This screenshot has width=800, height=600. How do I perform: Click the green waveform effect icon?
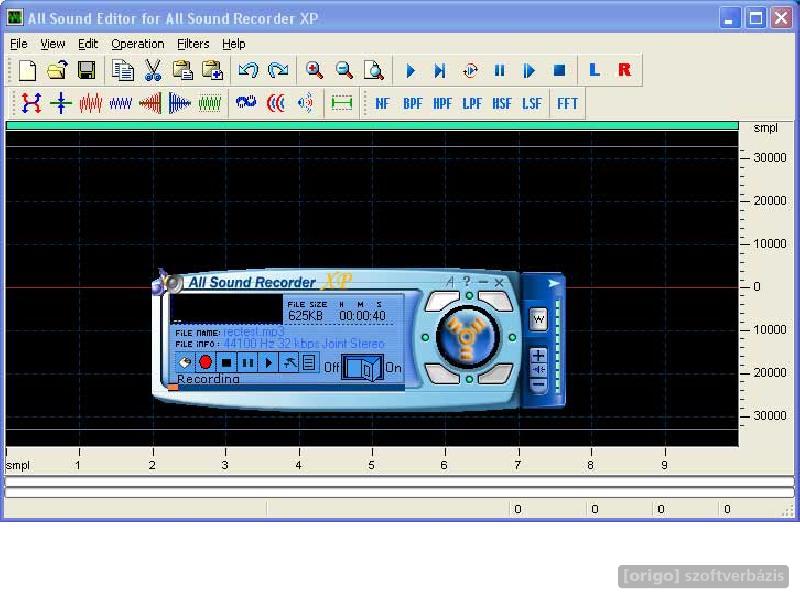pyautogui.click(x=210, y=103)
